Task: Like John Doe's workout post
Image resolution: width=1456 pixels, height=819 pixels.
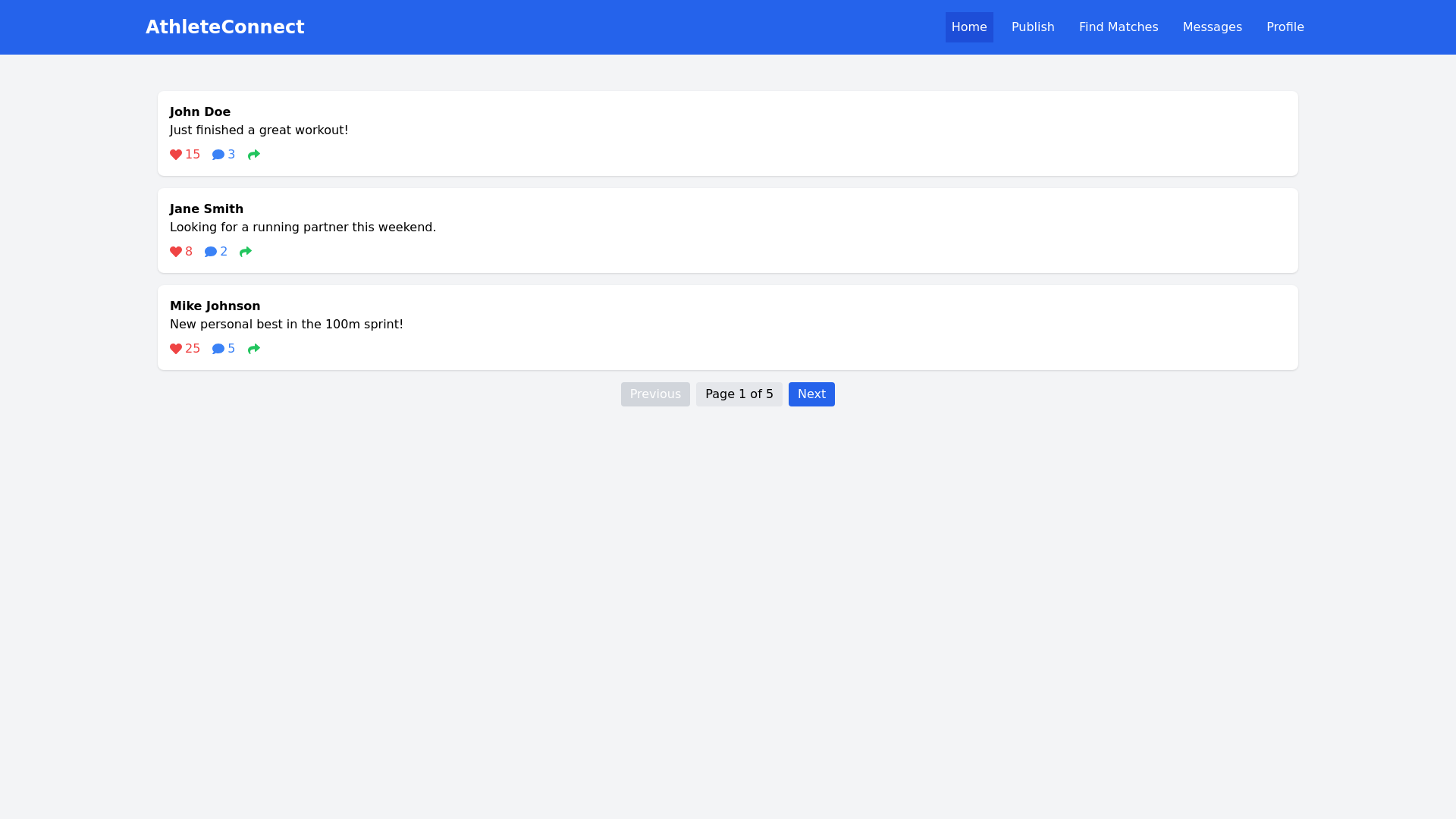Action: (184, 154)
